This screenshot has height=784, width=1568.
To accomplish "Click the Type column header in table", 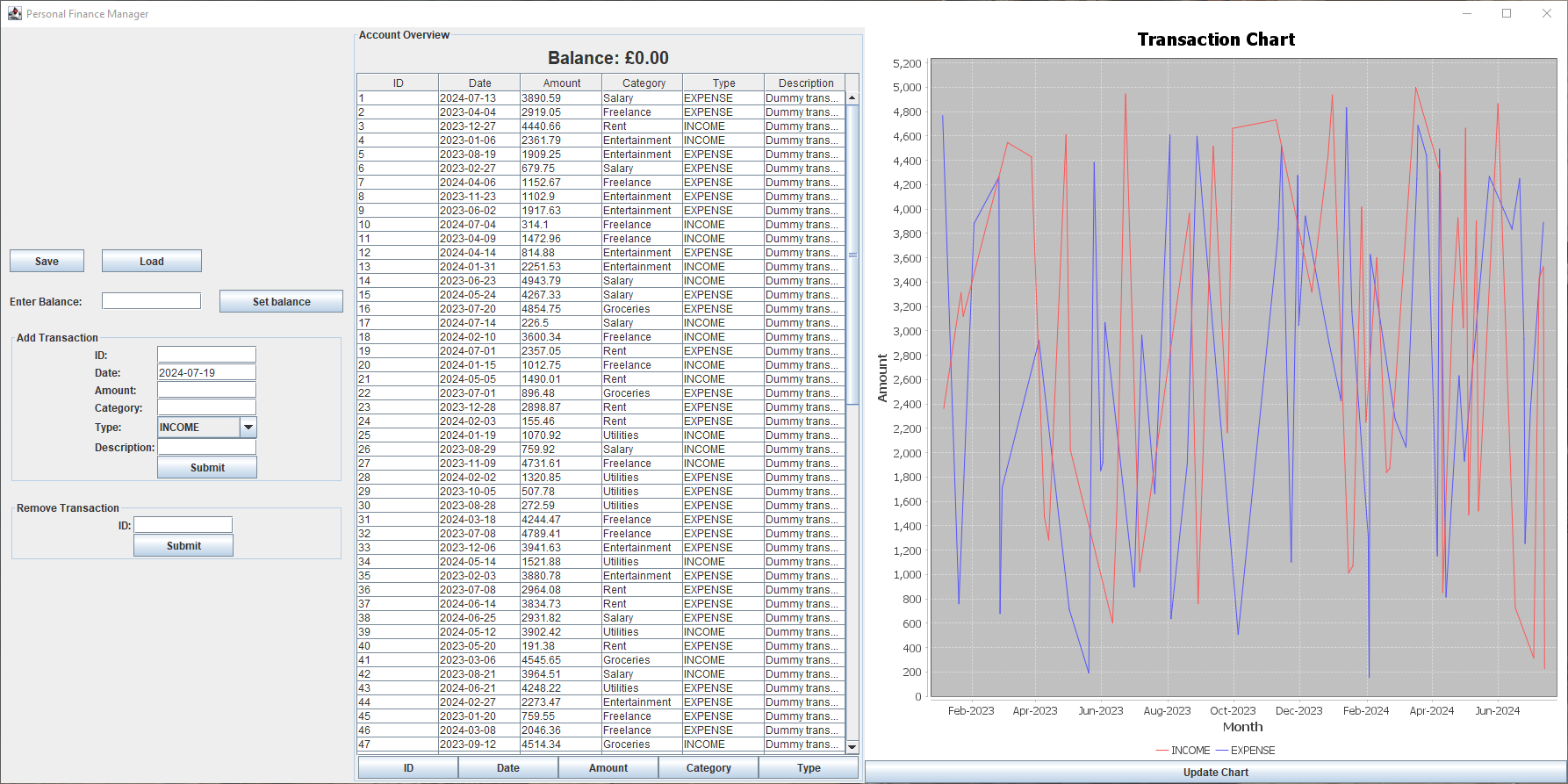I will point(723,83).
